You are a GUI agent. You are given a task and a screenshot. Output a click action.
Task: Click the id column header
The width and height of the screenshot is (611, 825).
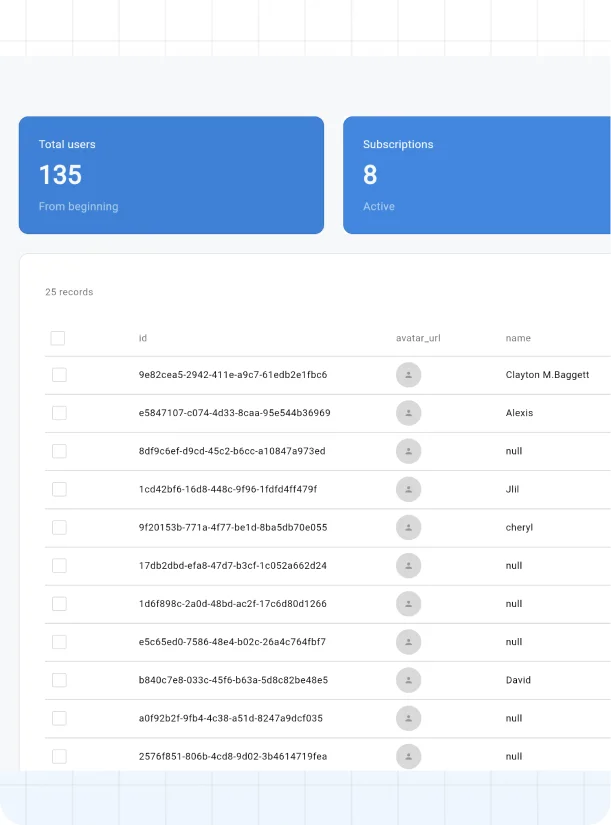[143, 338]
